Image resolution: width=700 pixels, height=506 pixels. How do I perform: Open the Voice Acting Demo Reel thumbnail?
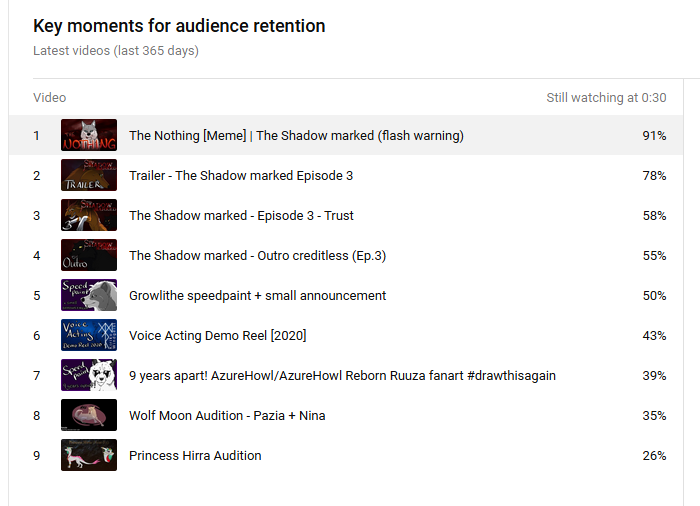89,335
